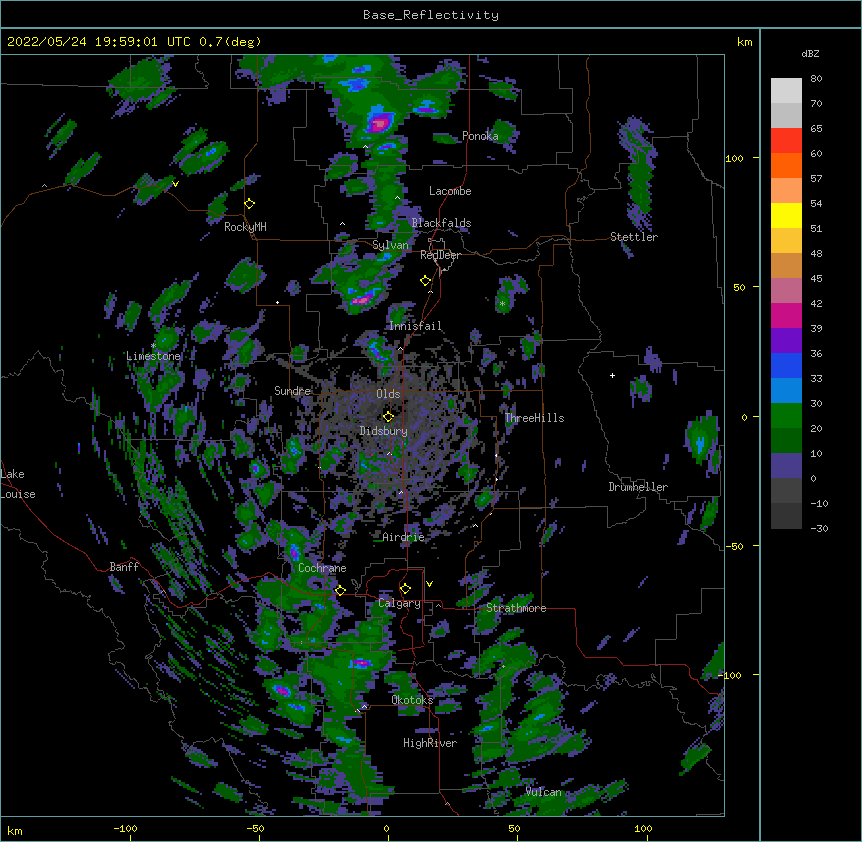862x842 pixels.
Task: Select the bright orange swatch below the red one
Action: tap(786, 165)
